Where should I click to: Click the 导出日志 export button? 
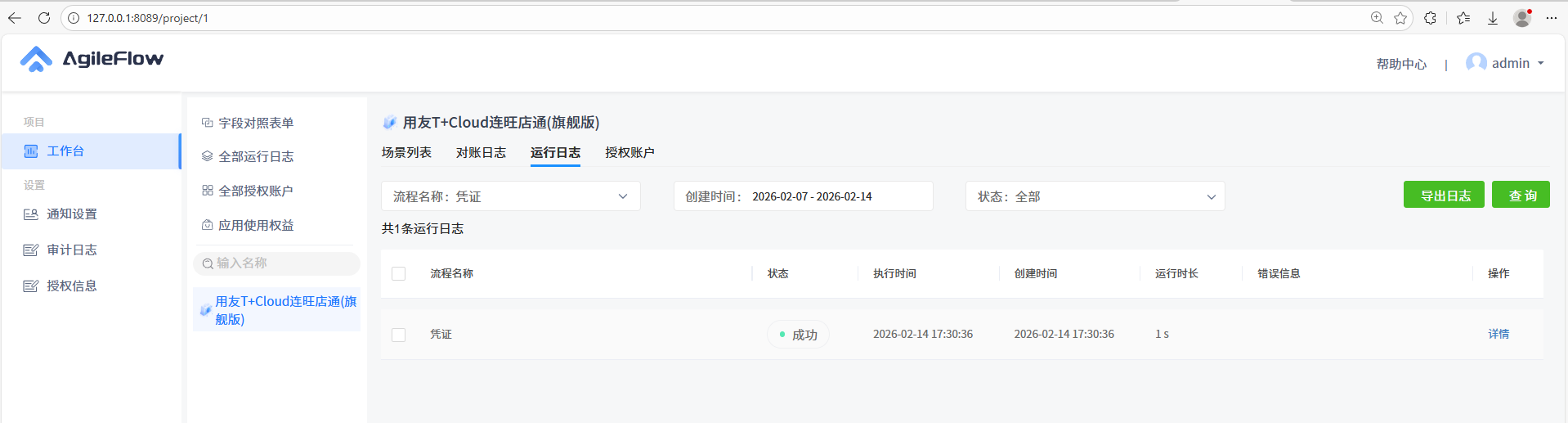pos(1443,196)
